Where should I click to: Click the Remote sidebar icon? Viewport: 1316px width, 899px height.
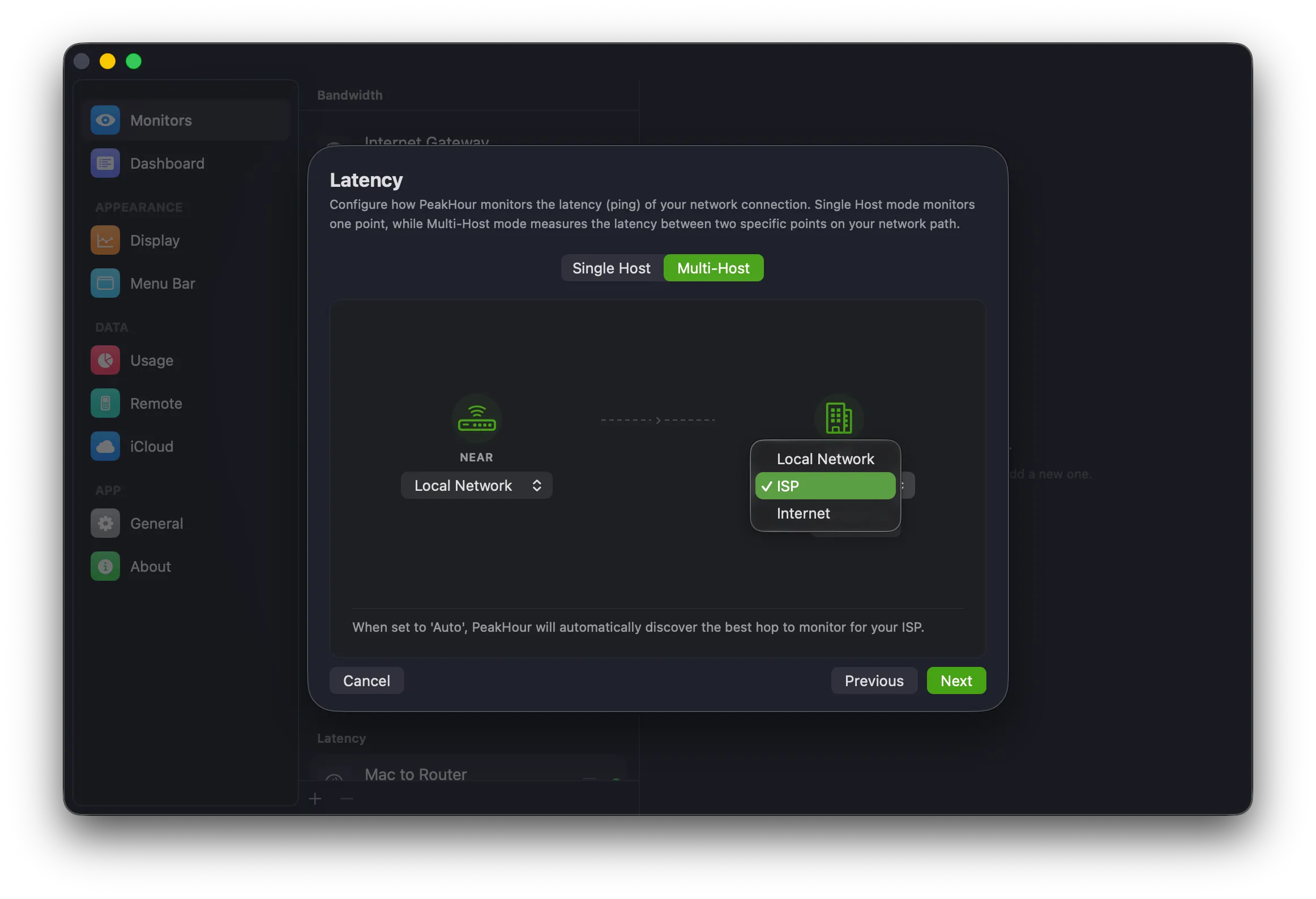coord(105,403)
